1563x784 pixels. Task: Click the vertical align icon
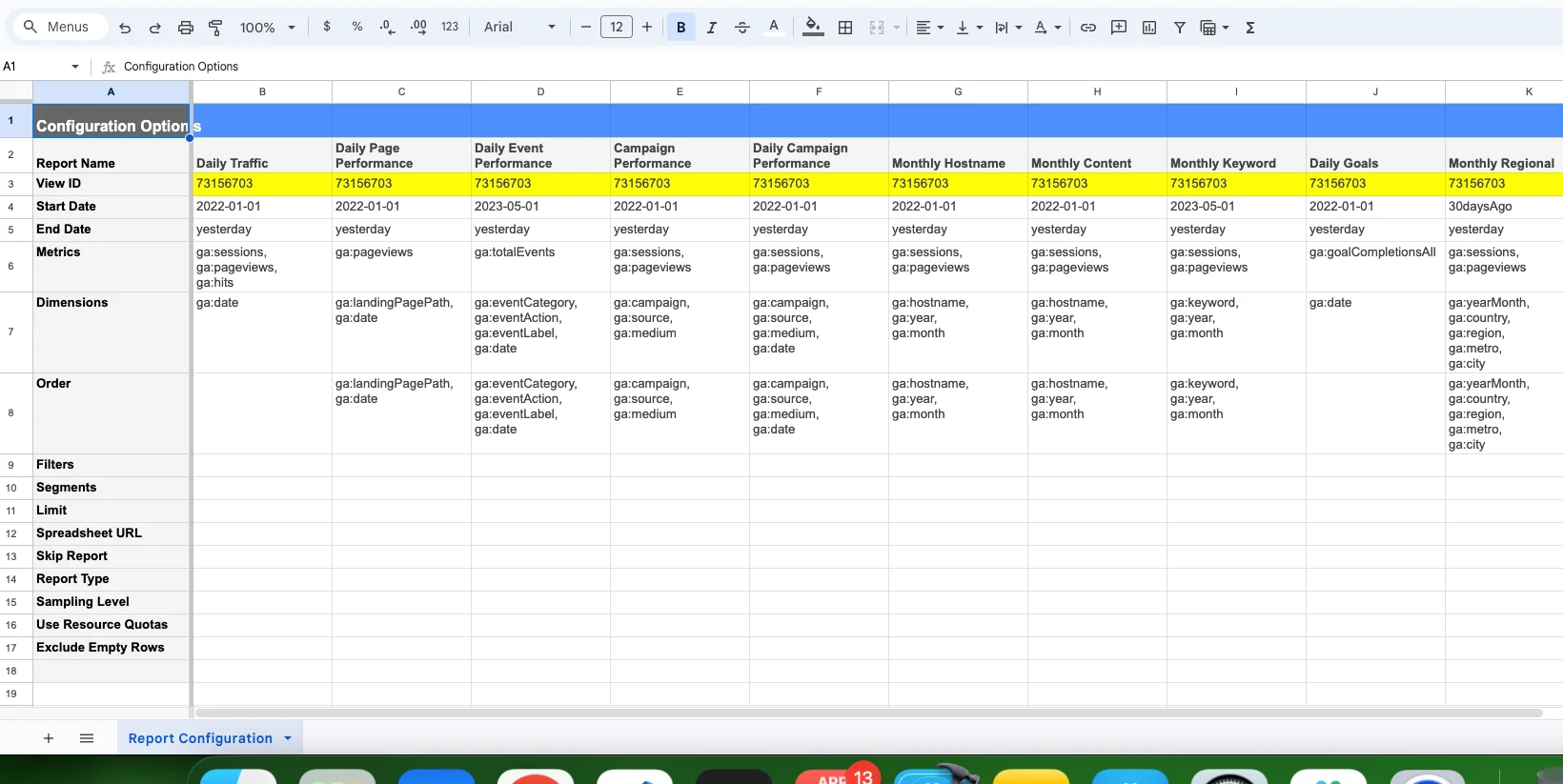(x=963, y=28)
